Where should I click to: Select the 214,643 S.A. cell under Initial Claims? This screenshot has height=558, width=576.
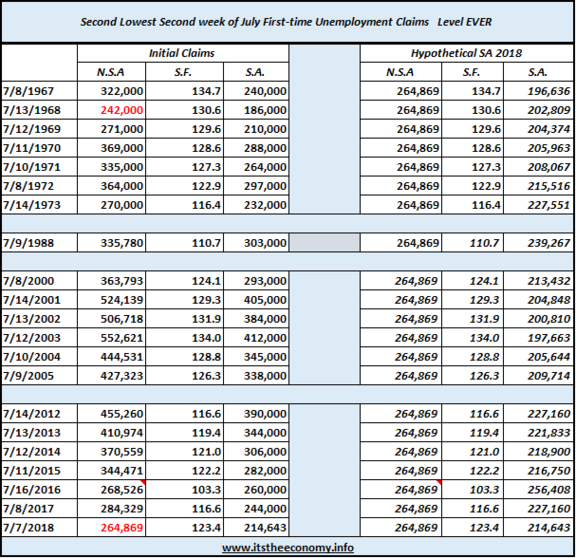(x=256, y=528)
